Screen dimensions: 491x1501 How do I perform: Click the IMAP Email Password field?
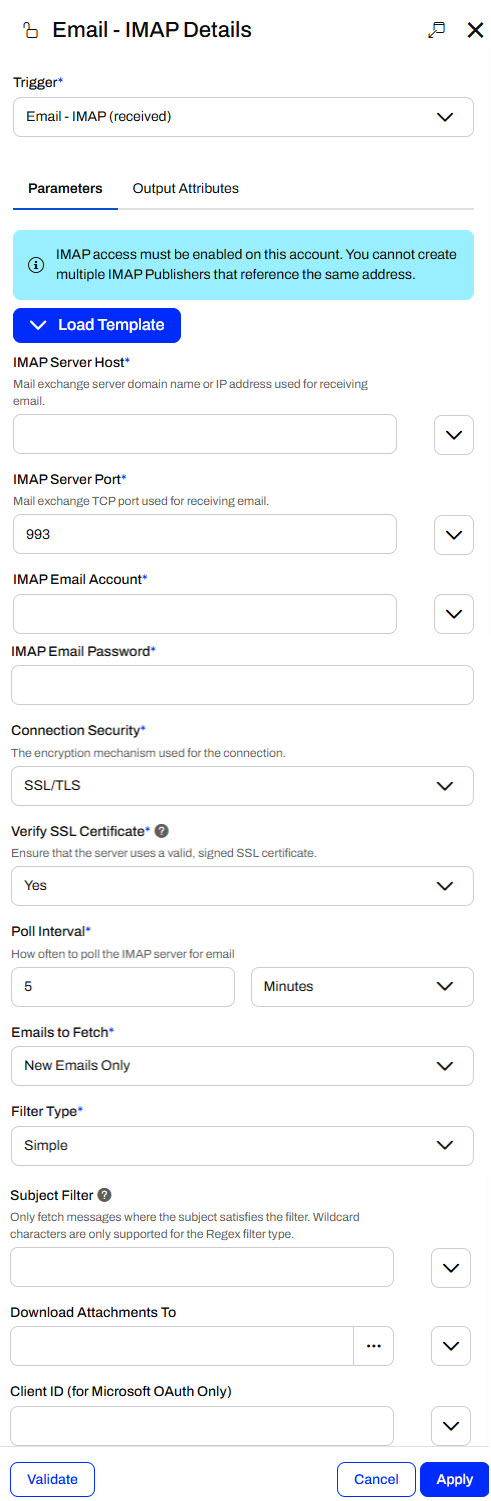pos(242,686)
